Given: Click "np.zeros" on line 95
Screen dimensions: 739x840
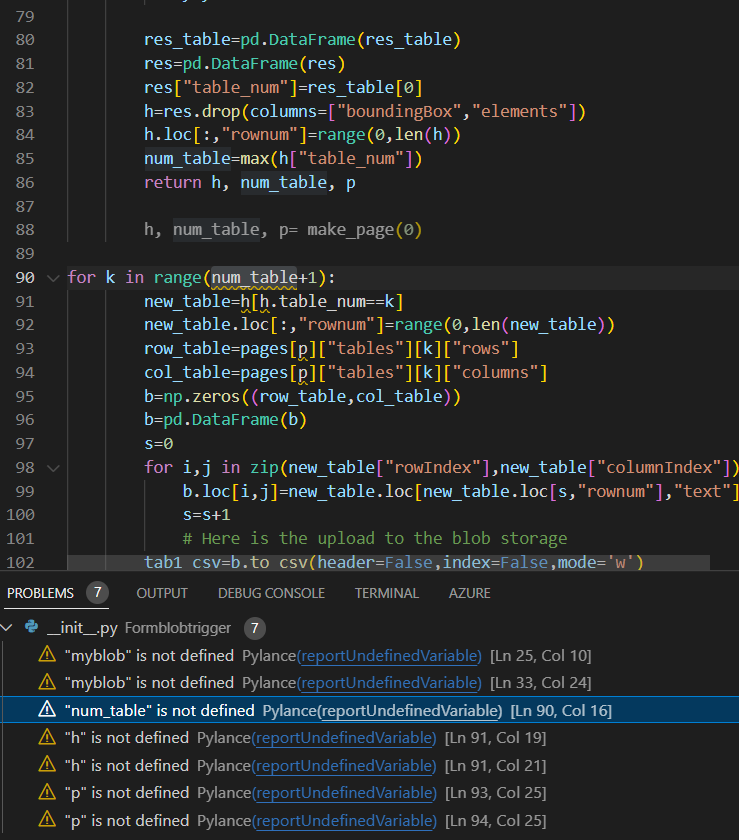Looking at the screenshot, I should pyautogui.click(x=201, y=396).
